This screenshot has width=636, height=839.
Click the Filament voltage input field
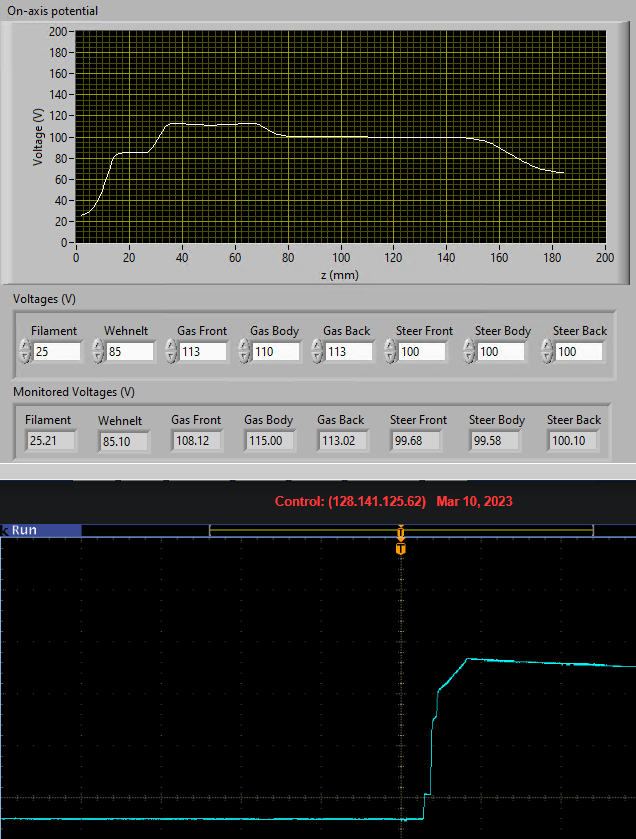pos(57,352)
